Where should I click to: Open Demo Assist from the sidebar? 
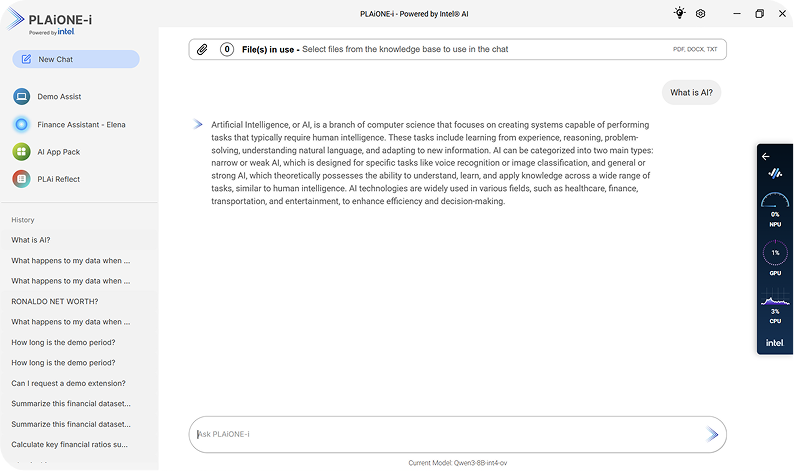(60, 97)
